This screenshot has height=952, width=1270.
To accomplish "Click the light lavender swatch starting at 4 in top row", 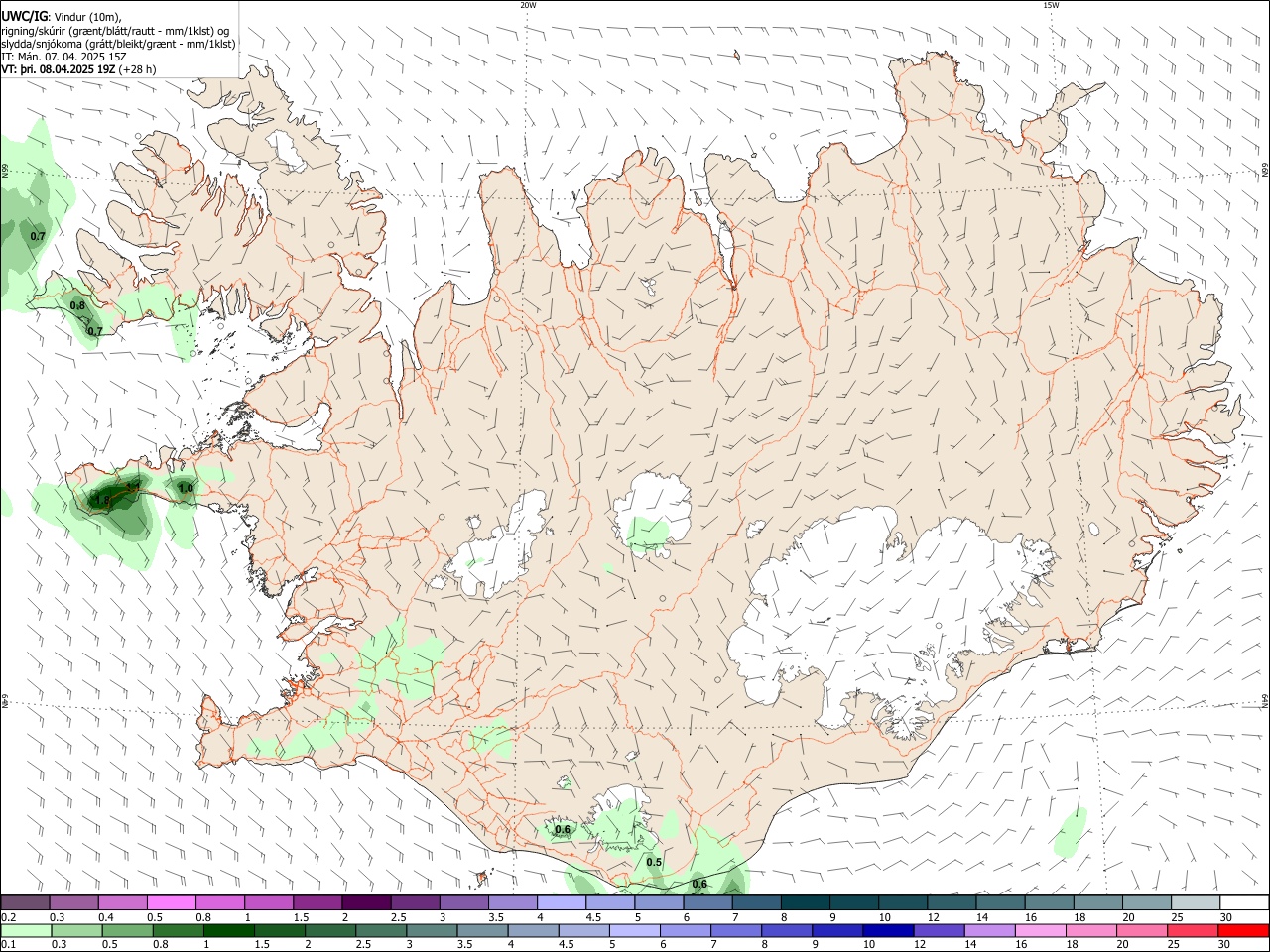I will coord(561,903).
